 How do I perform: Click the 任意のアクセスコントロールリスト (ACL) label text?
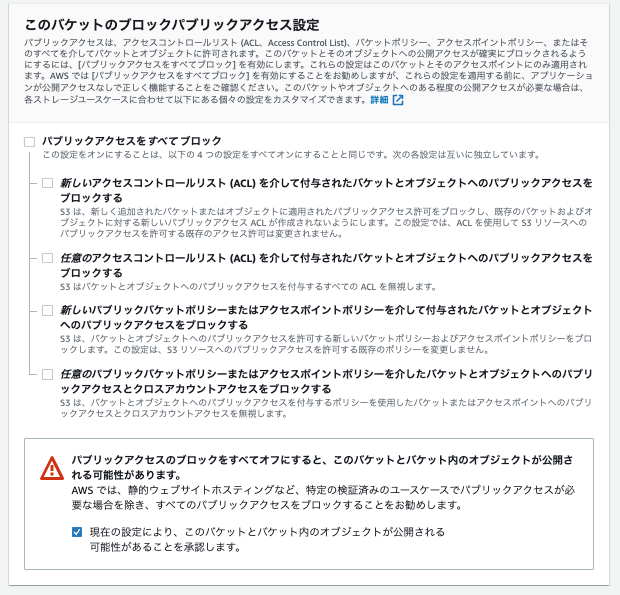(x=326, y=265)
